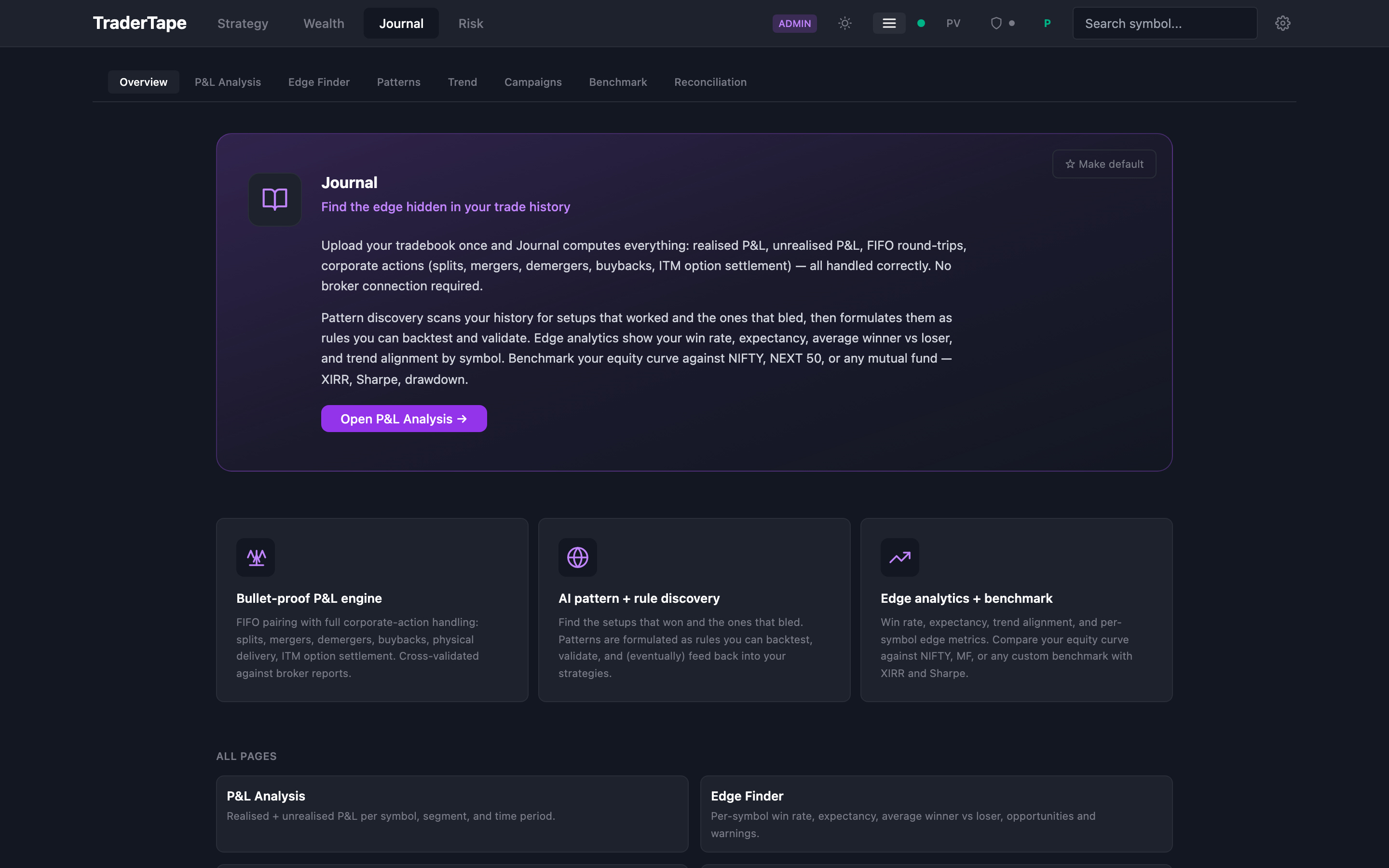Go to the Risk section
Image resolution: width=1389 pixels, height=868 pixels.
(471, 24)
